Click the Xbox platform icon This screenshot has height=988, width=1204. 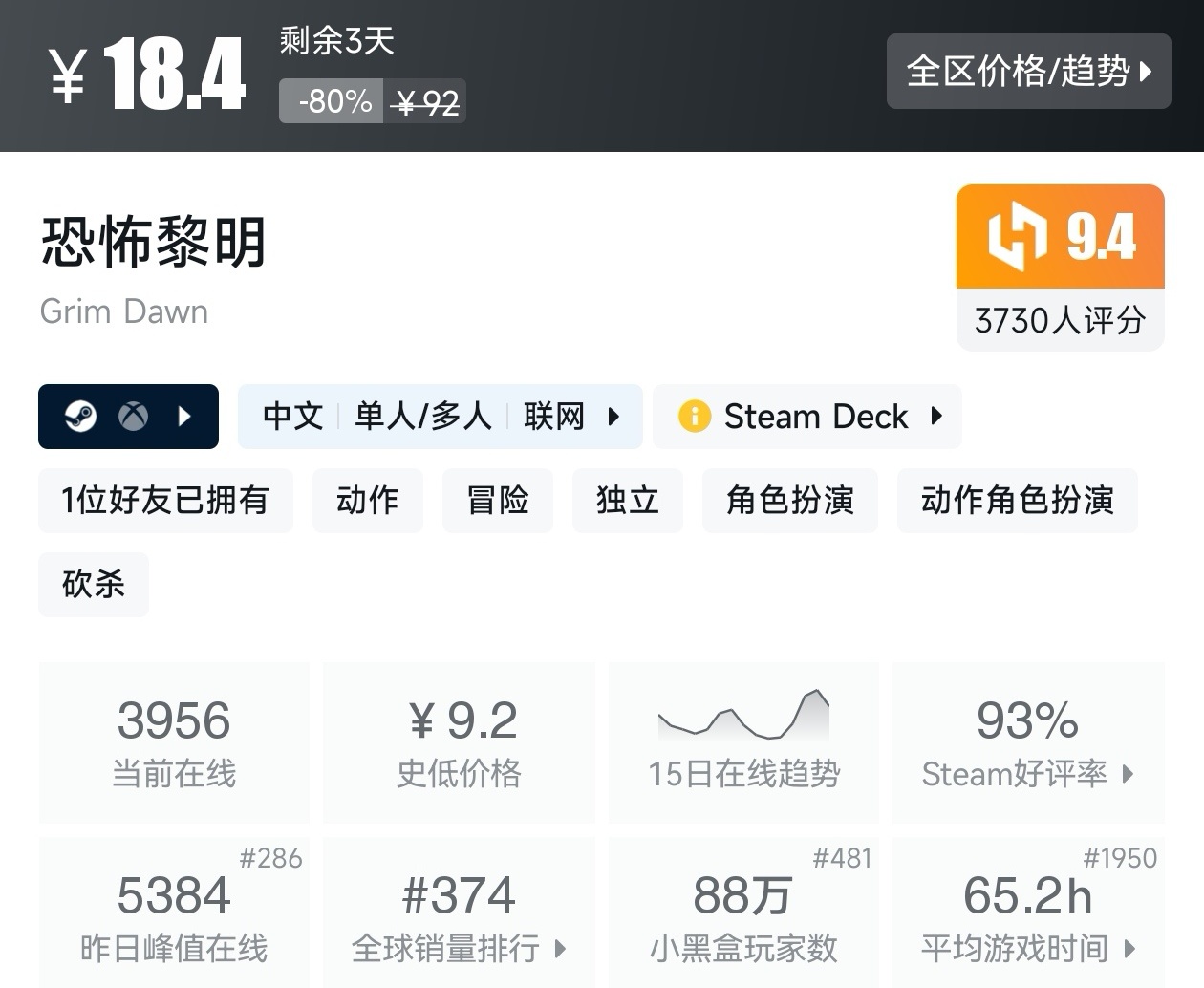(x=134, y=417)
